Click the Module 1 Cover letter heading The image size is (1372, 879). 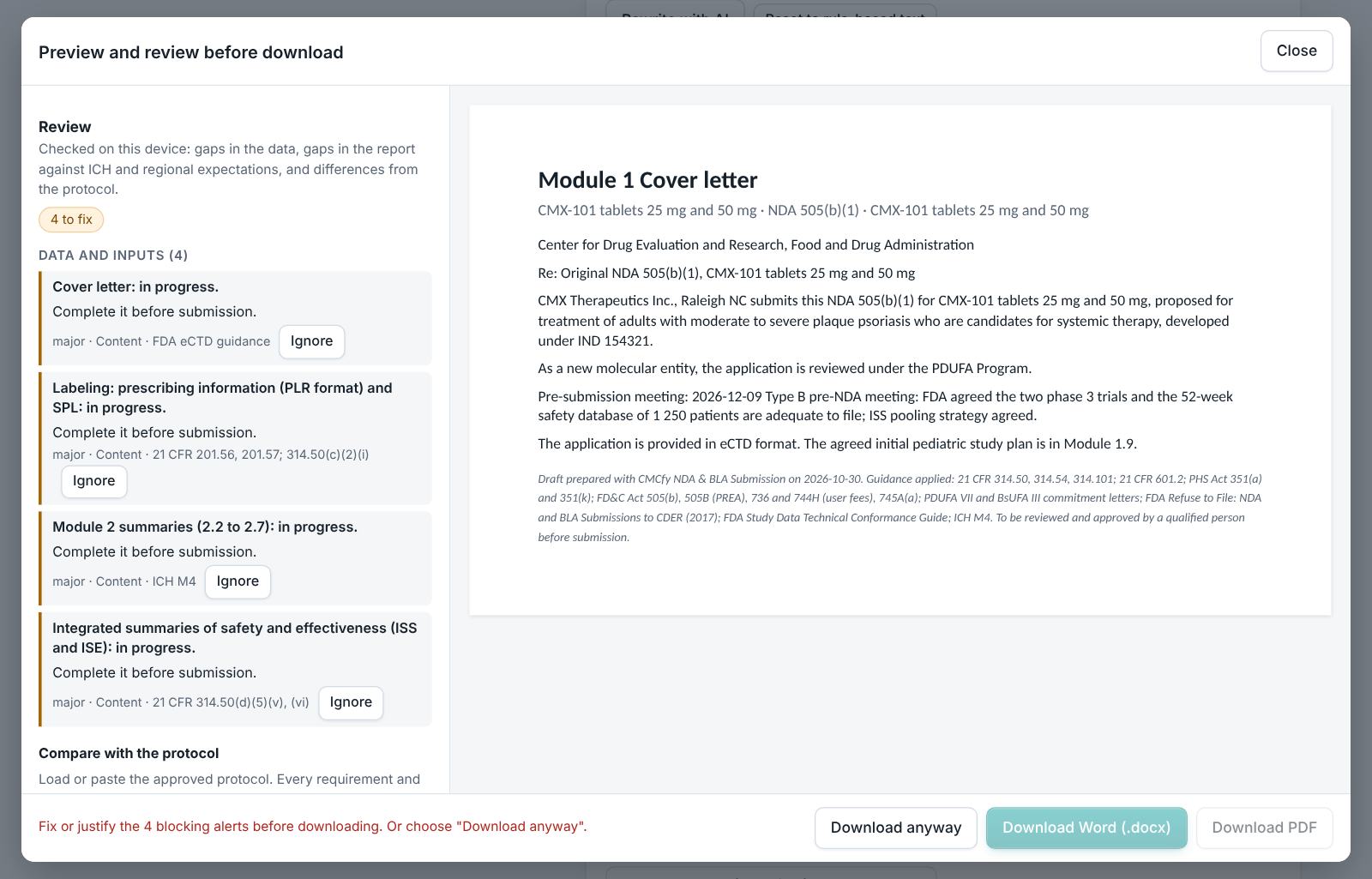coord(647,180)
